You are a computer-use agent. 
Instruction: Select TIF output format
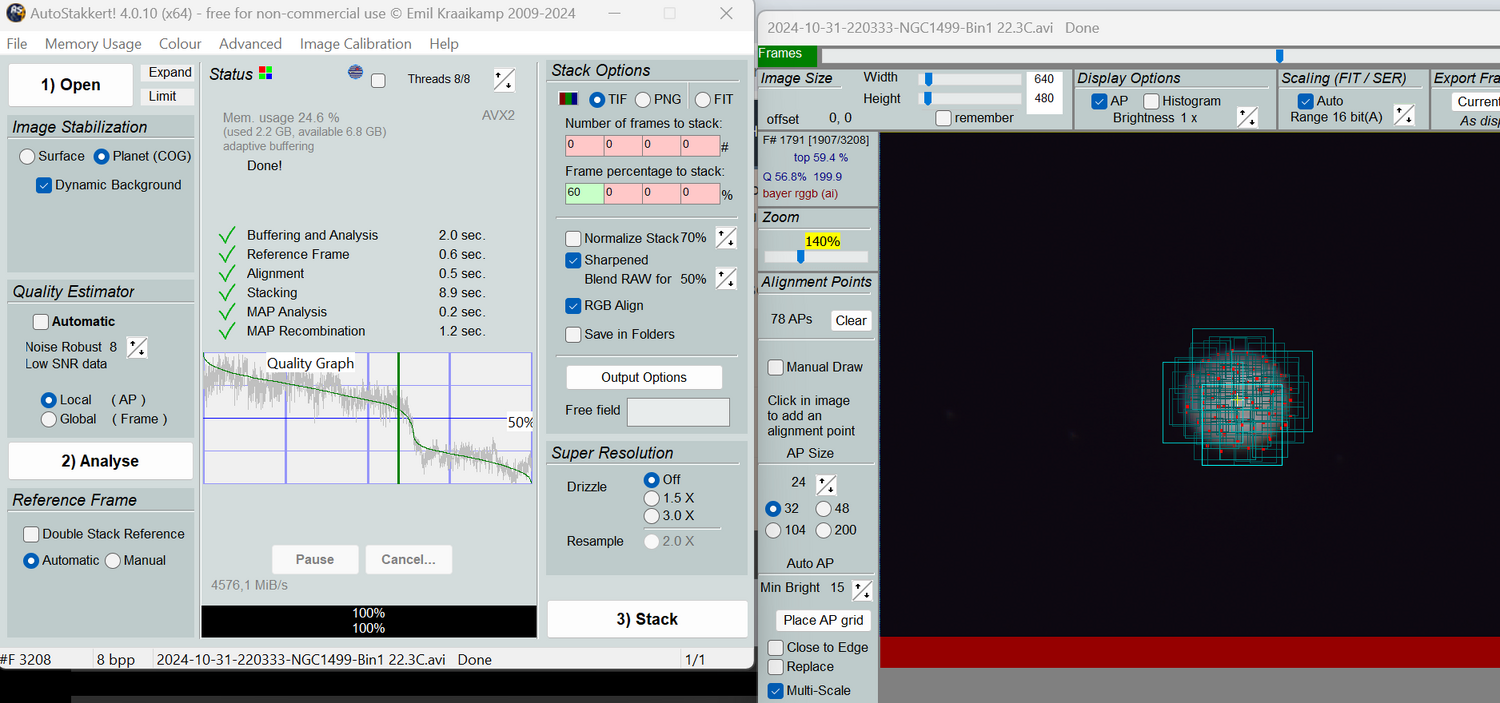(597, 99)
